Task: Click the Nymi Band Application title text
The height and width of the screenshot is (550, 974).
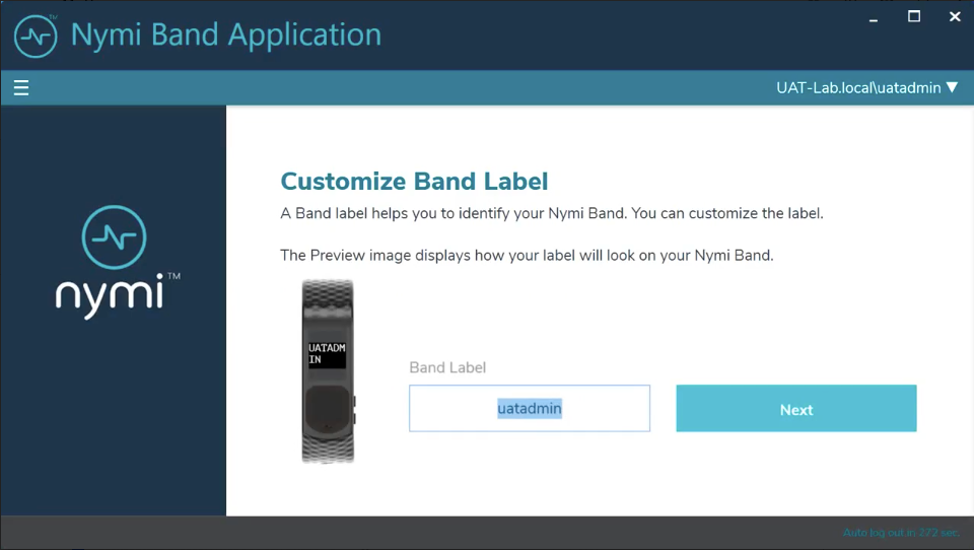Action: pyautogui.click(x=226, y=35)
